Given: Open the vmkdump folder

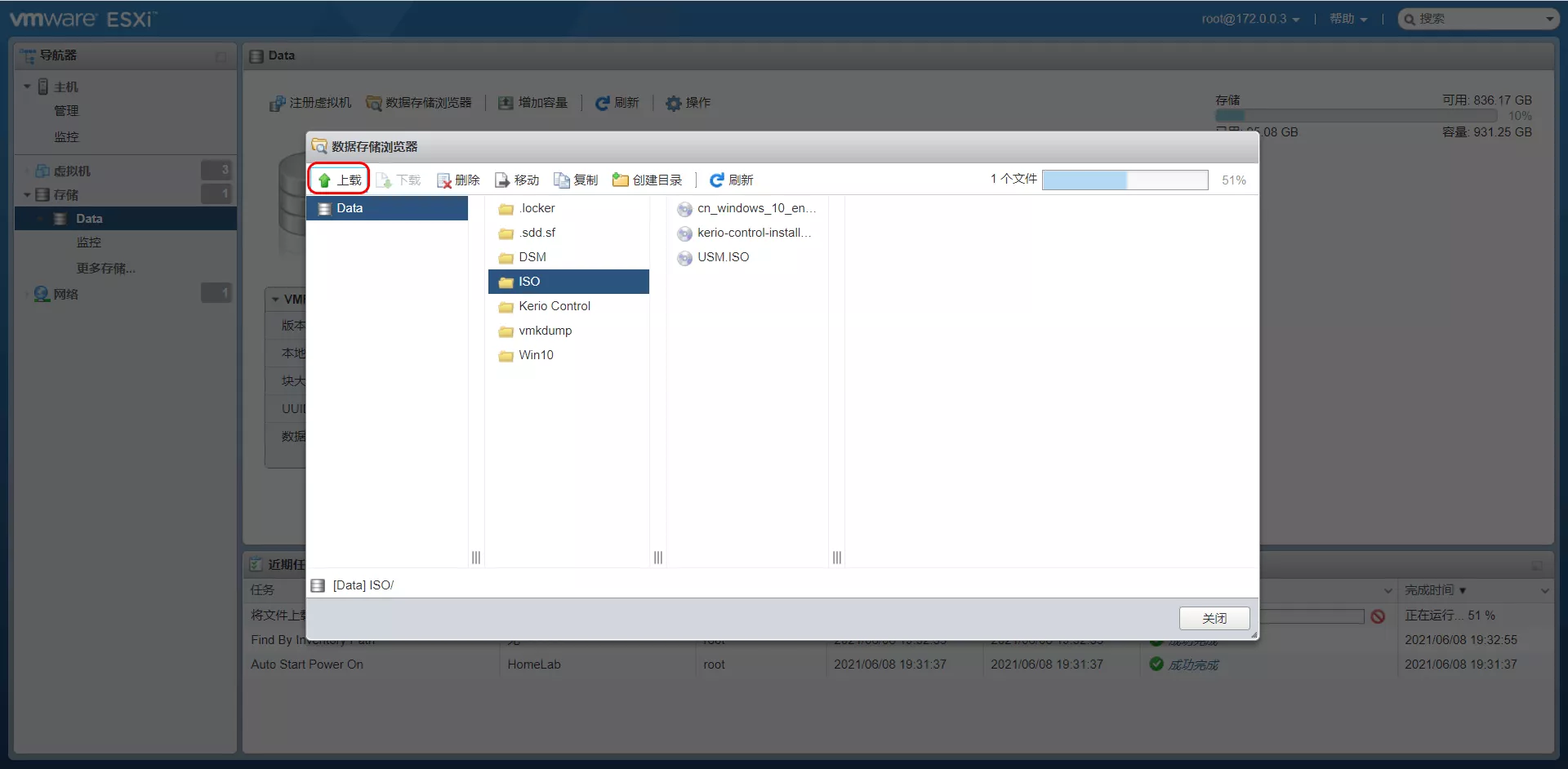Looking at the screenshot, I should point(545,331).
